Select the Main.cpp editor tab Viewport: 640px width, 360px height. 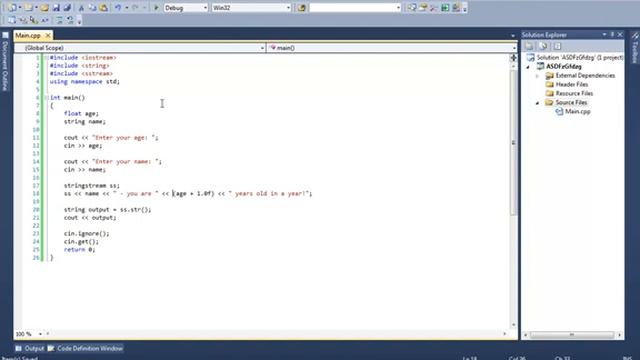pyautogui.click(x=28, y=36)
